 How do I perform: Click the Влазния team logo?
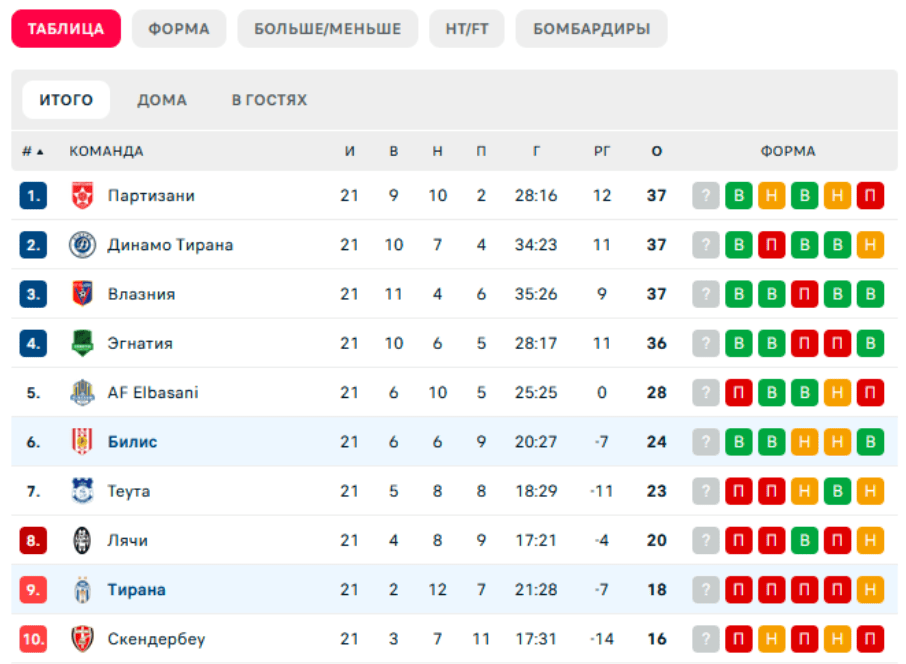click(82, 294)
